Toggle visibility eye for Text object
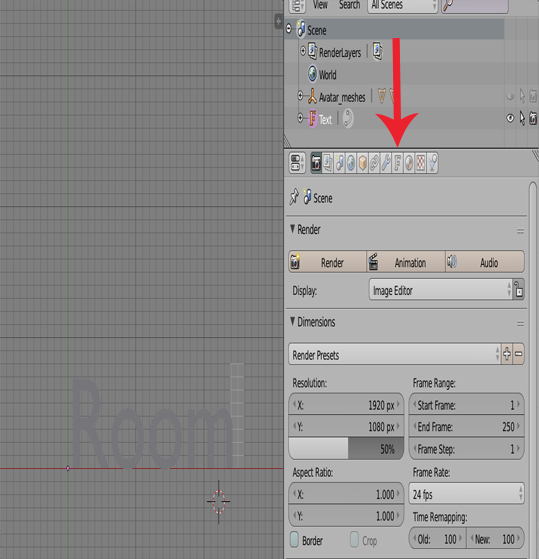Screen dimensions: 539x559 coord(510,118)
